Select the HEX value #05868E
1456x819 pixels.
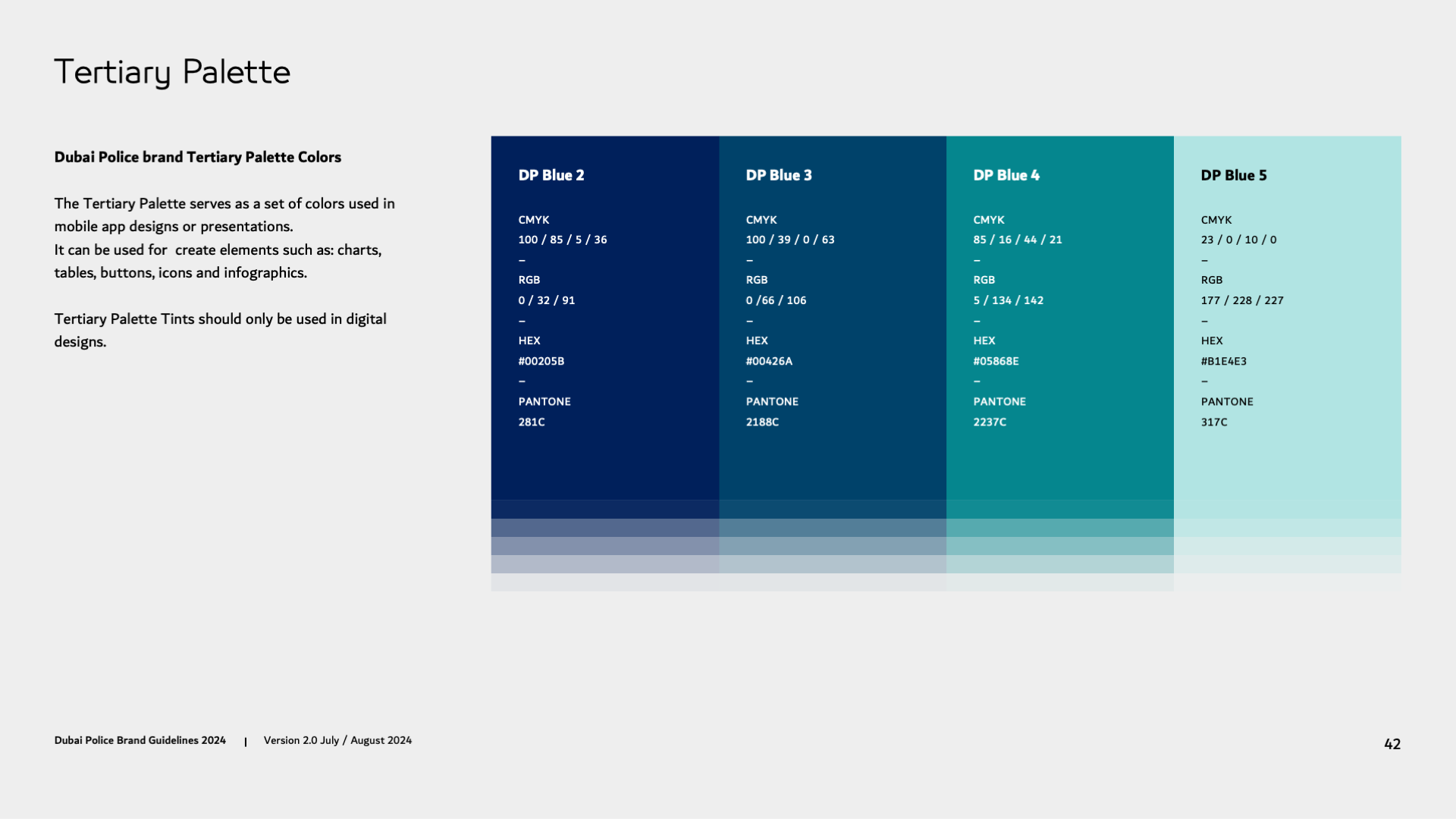(996, 361)
